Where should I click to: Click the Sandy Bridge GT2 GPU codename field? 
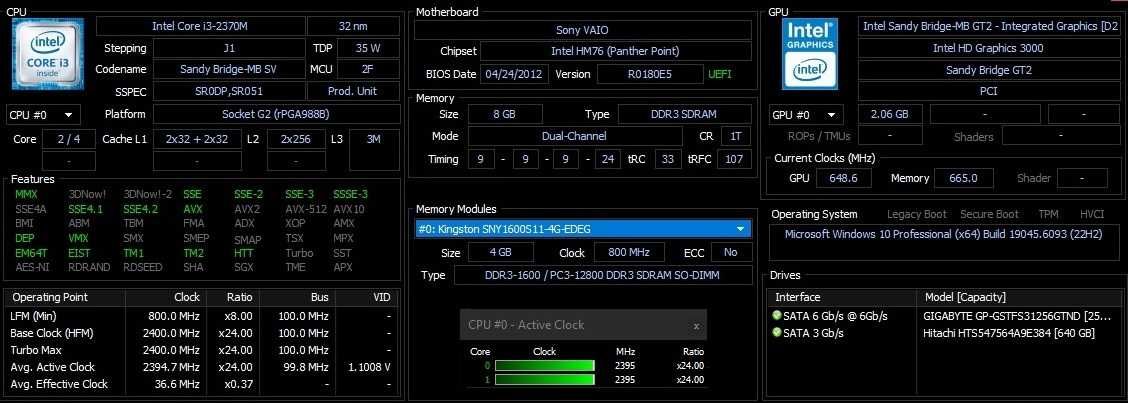point(988,70)
